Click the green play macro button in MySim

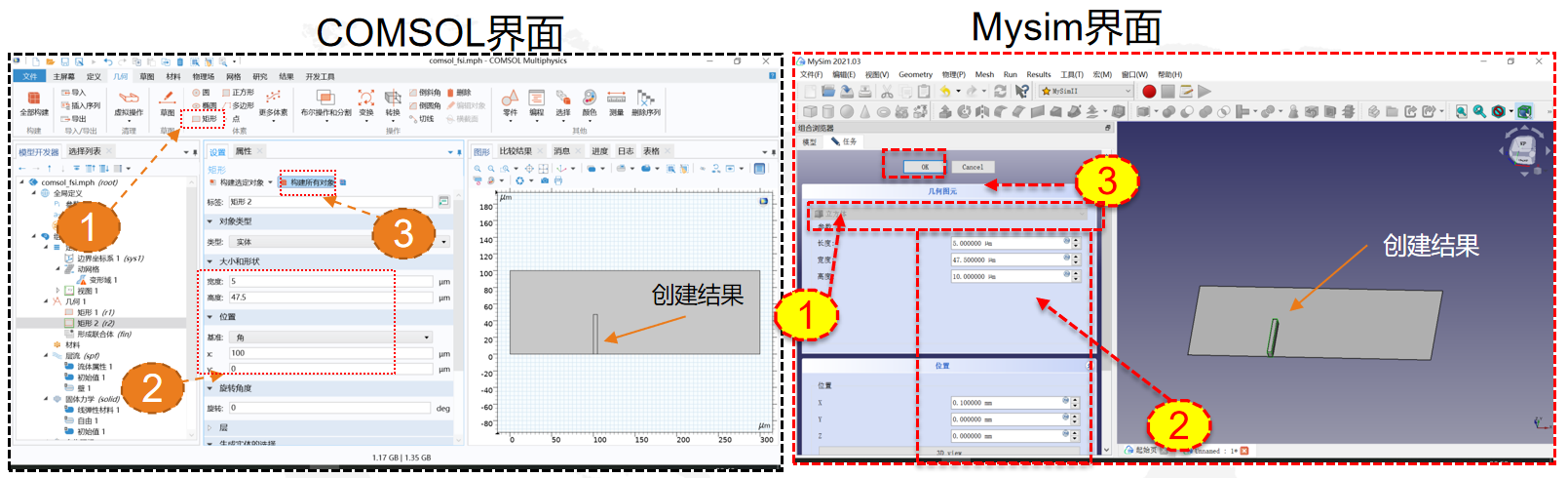[x=1205, y=91]
